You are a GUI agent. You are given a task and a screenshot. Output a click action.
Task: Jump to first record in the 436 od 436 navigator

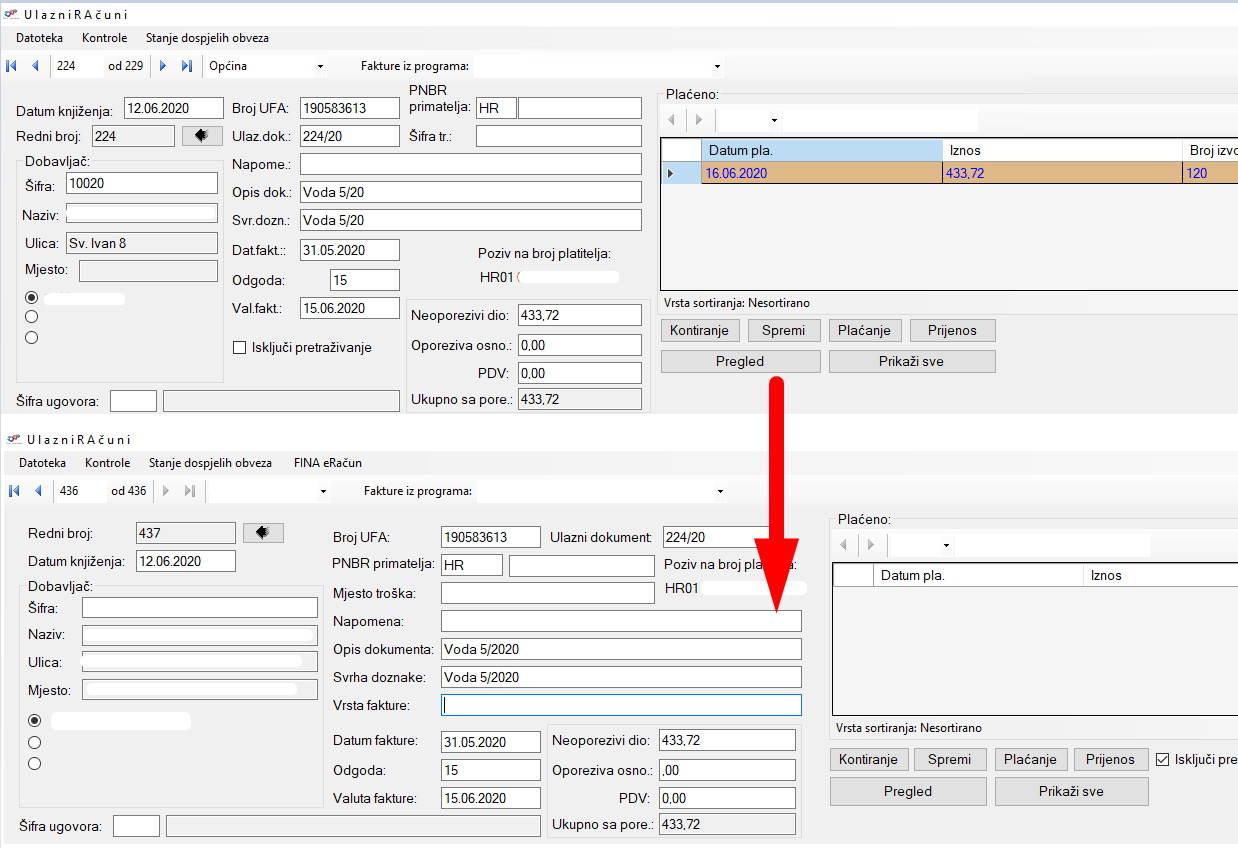pos(14,491)
